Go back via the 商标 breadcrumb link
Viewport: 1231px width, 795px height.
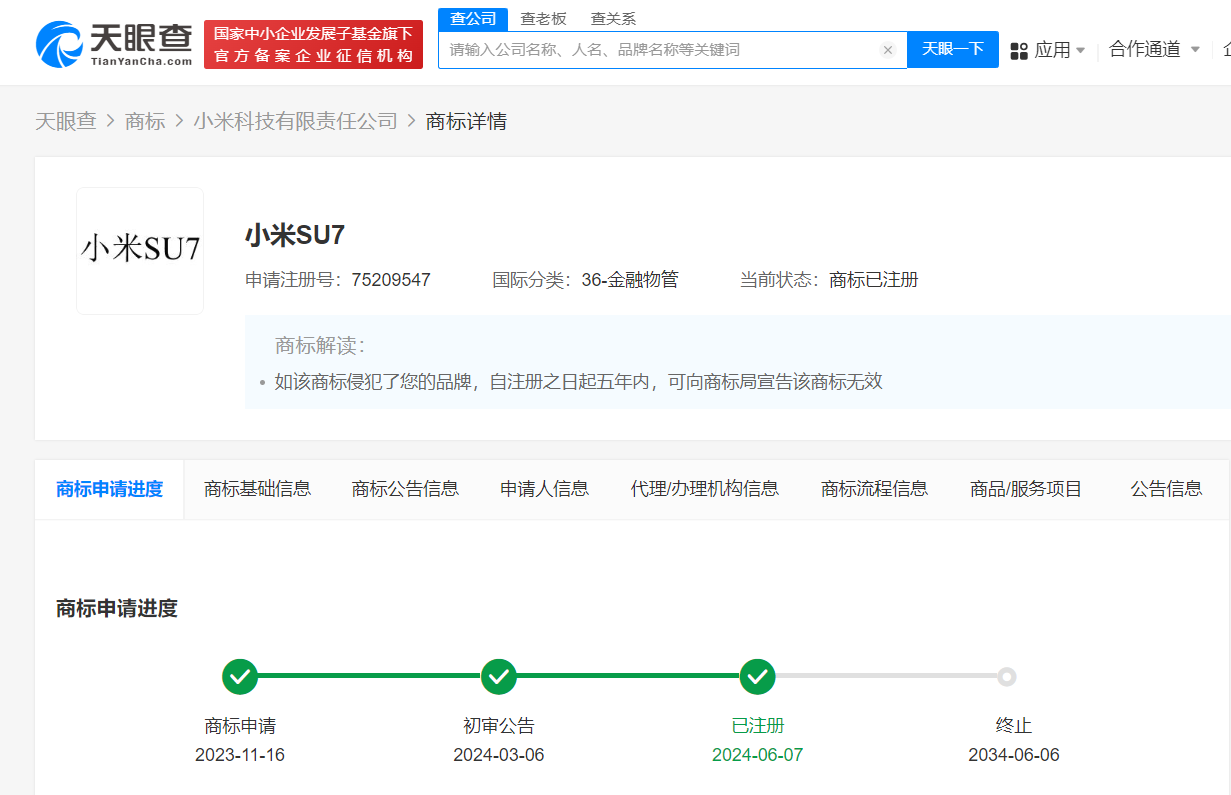pos(145,120)
